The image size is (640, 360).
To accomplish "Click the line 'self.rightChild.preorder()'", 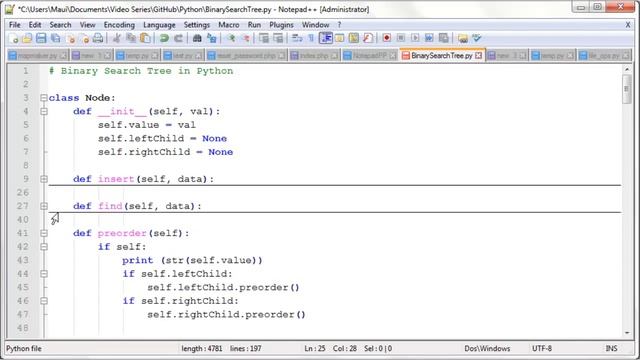I will click(227, 315).
